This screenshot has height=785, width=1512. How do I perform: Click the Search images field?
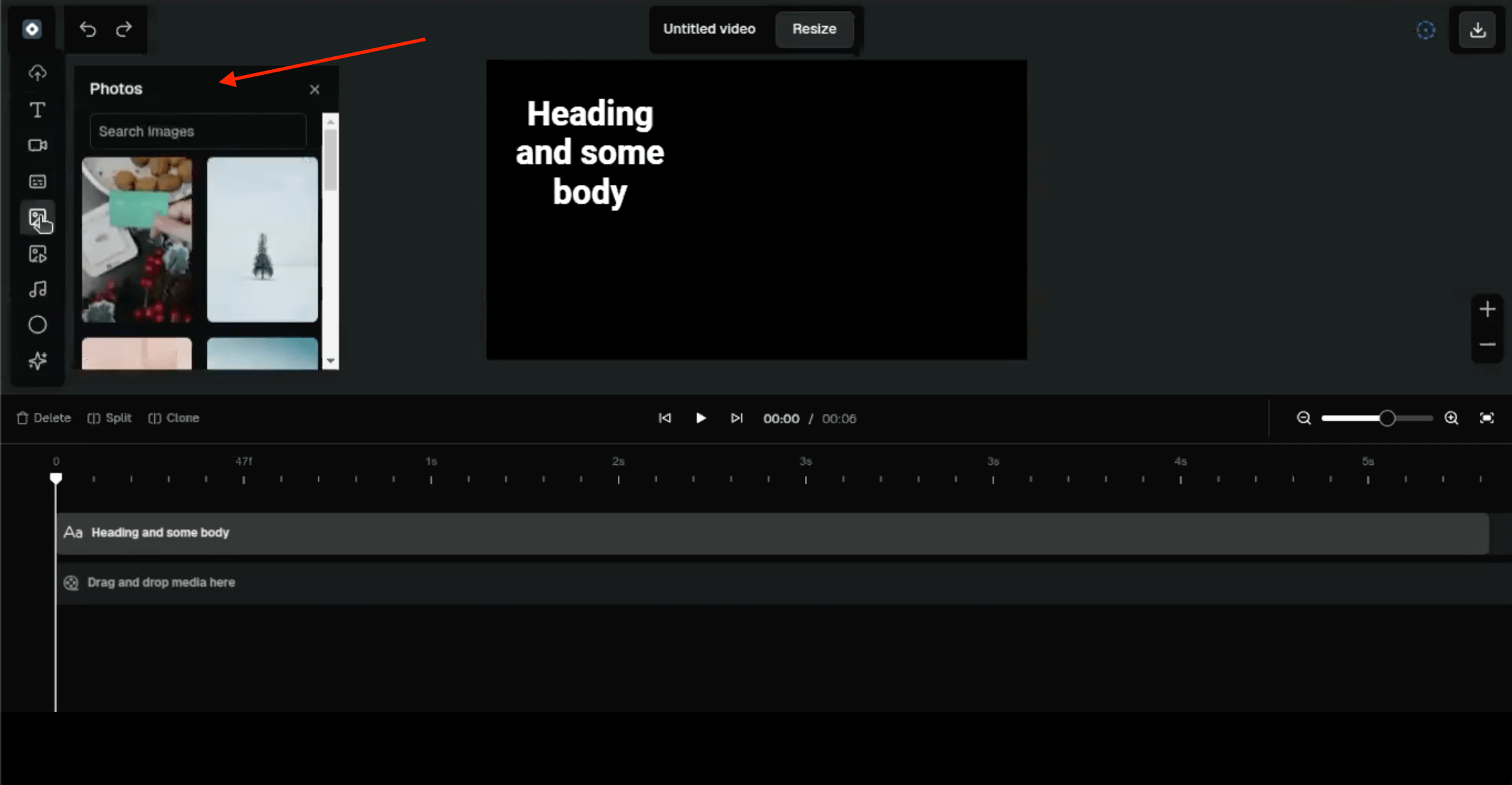click(x=198, y=131)
